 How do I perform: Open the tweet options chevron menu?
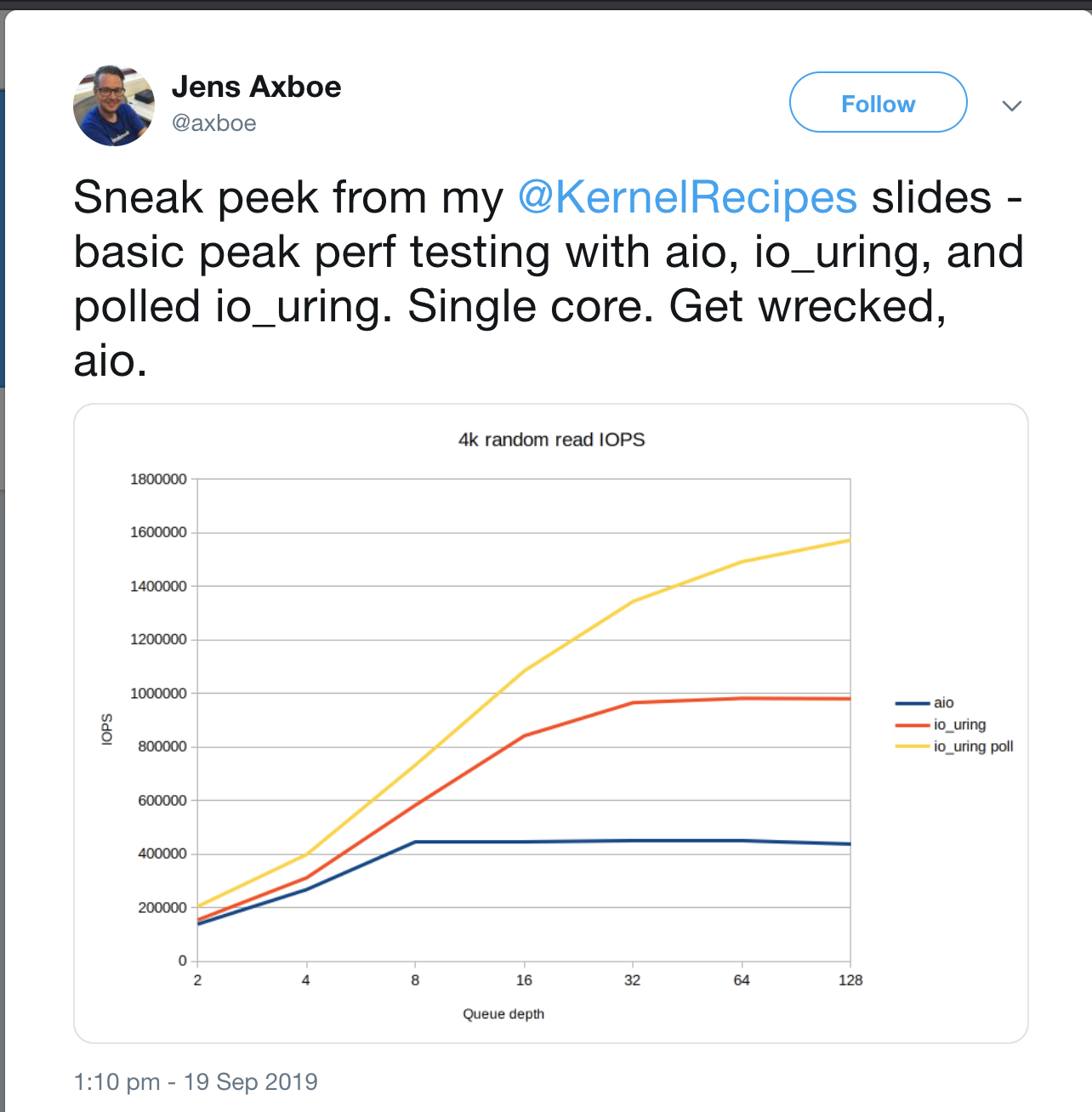click(1011, 106)
